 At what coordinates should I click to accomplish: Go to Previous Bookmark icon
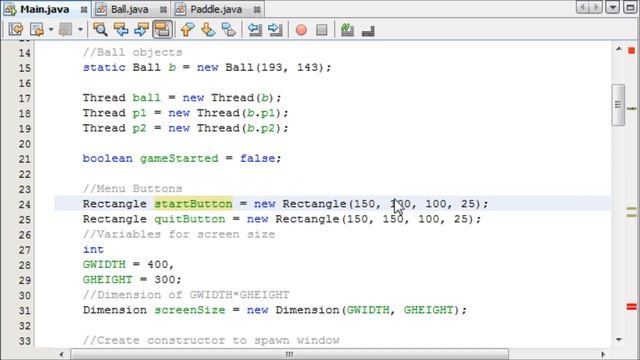click(187, 29)
